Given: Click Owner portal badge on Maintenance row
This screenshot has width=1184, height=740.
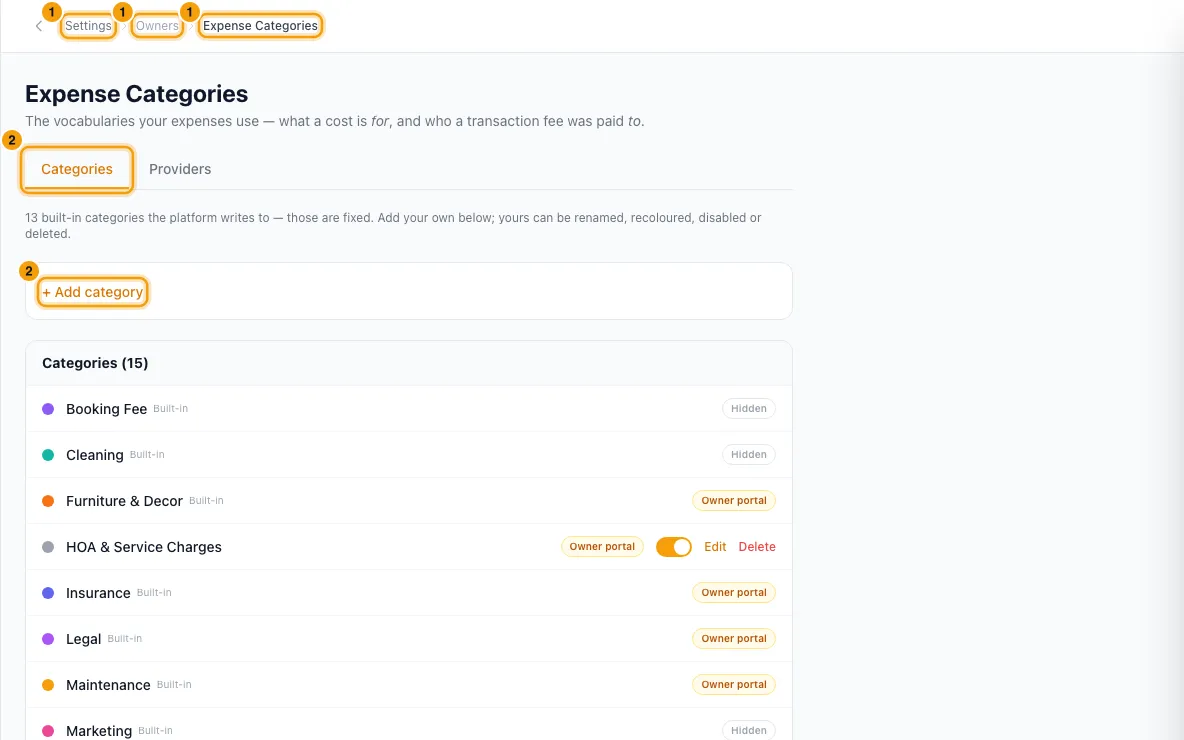Looking at the screenshot, I should click(x=733, y=685).
